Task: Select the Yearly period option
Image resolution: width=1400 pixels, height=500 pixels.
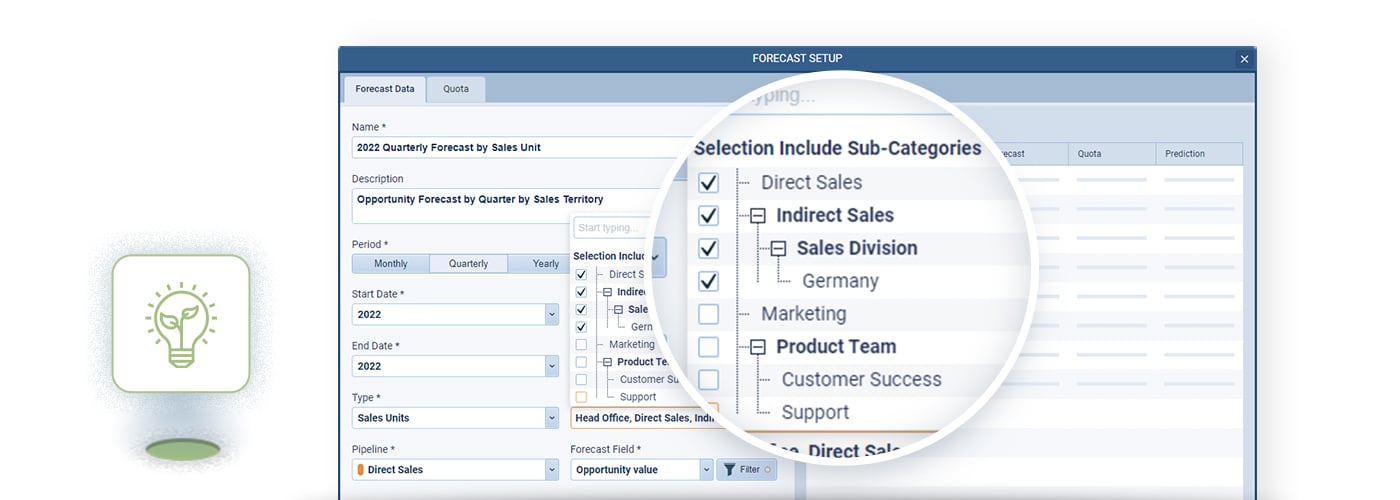Action: click(x=546, y=264)
